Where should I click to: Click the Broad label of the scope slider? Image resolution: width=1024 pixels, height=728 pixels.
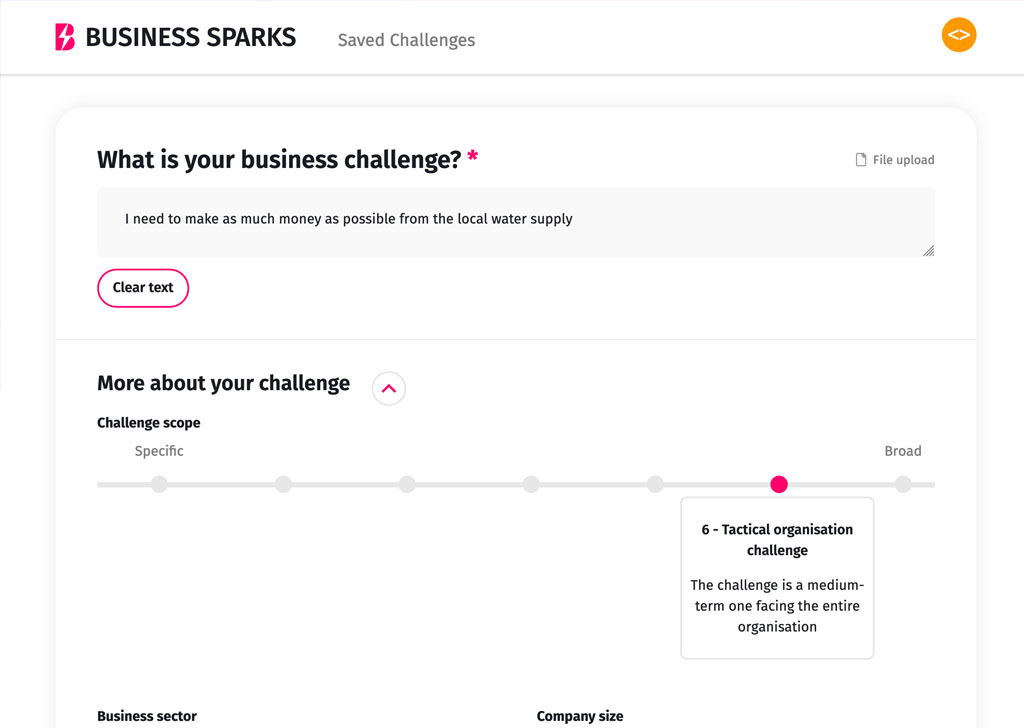903,451
